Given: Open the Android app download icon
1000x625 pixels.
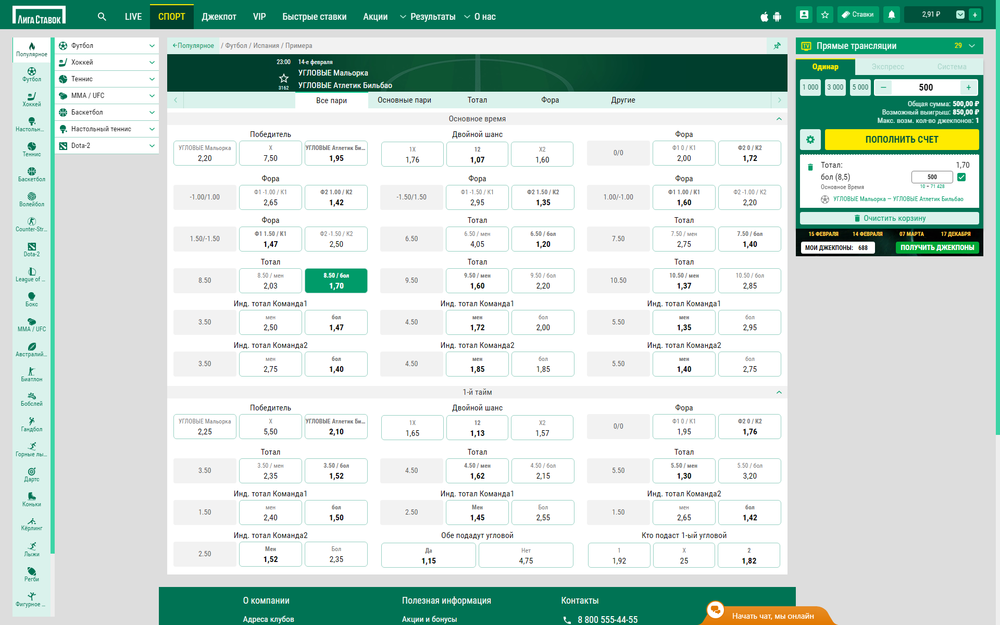Looking at the screenshot, I should (x=777, y=17).
